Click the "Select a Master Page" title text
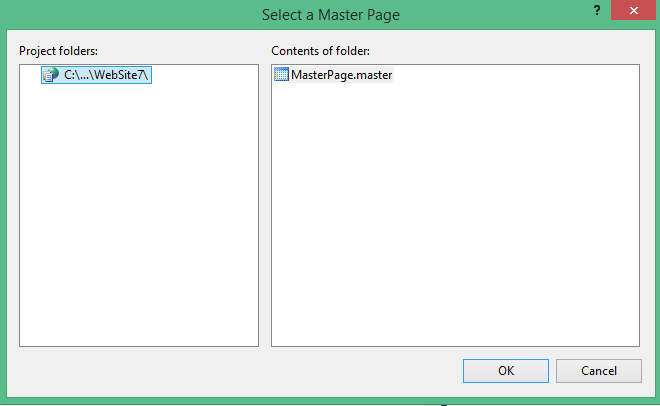The image size is (660, 406). [330, 14]
